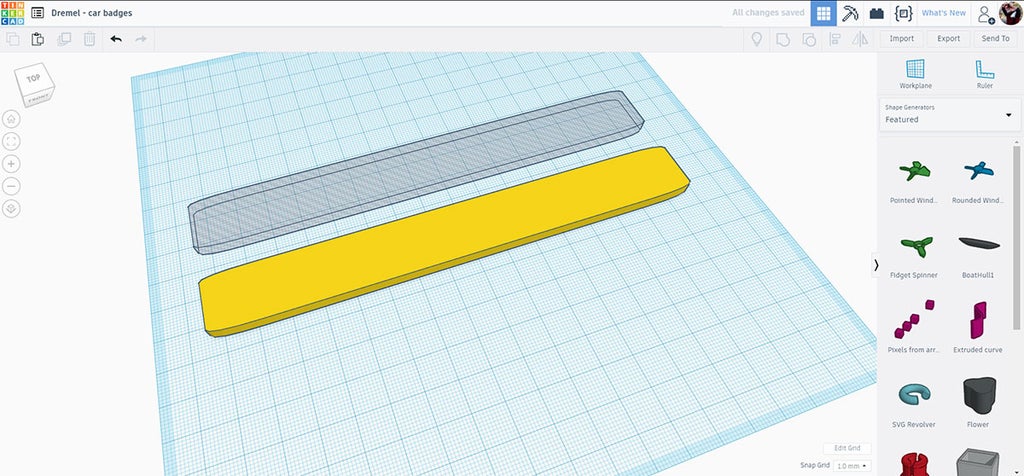The image size is (1024, 476).
Task: Click the Import button
Action: [x=901, y=39]
